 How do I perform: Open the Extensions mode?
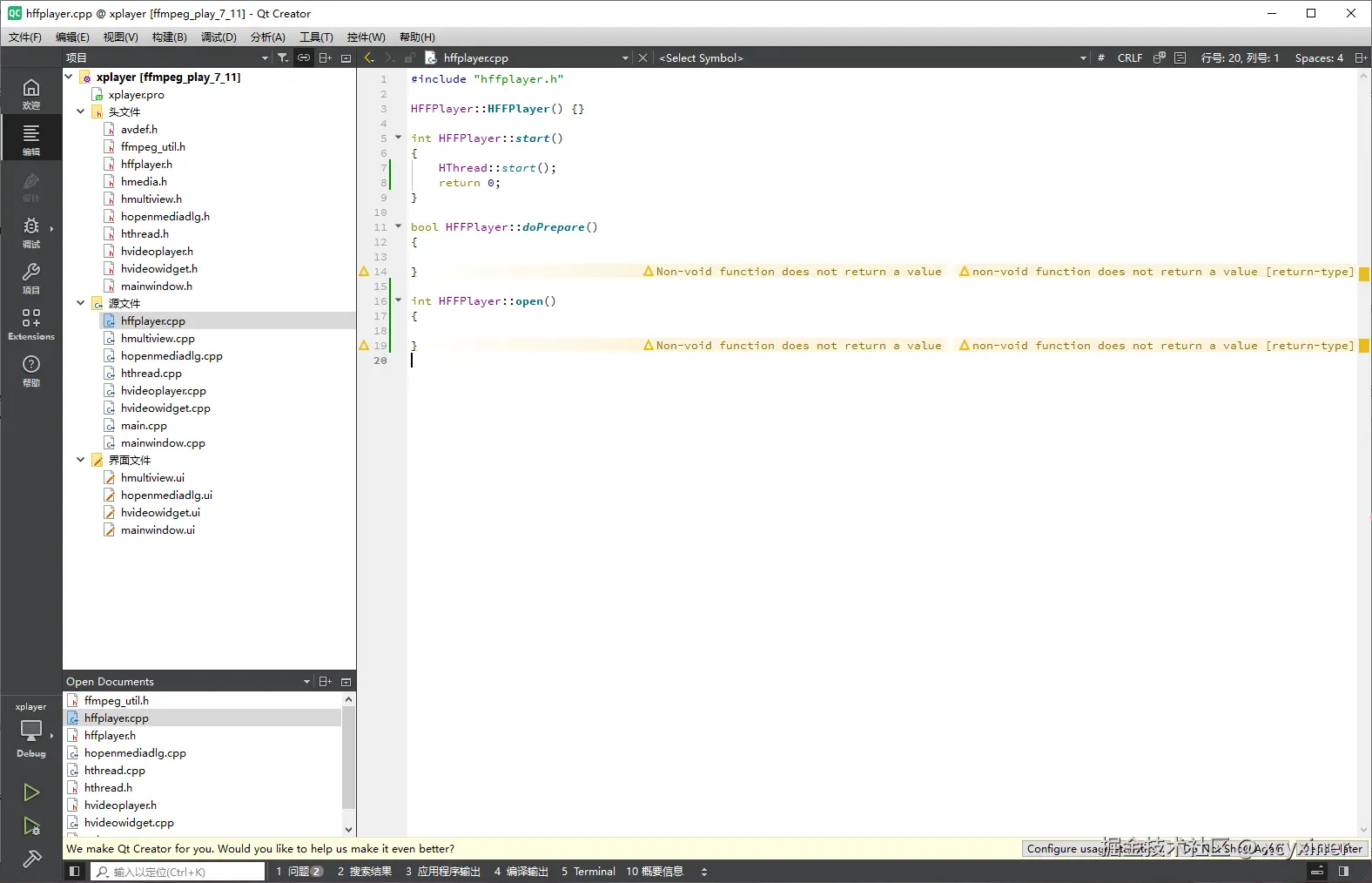(31, 323)
